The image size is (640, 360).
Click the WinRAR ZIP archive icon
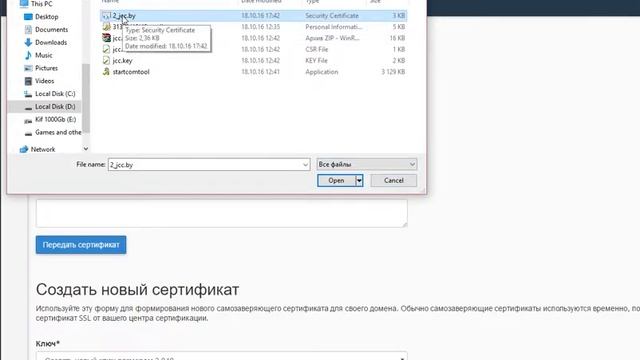coord(106,38)
